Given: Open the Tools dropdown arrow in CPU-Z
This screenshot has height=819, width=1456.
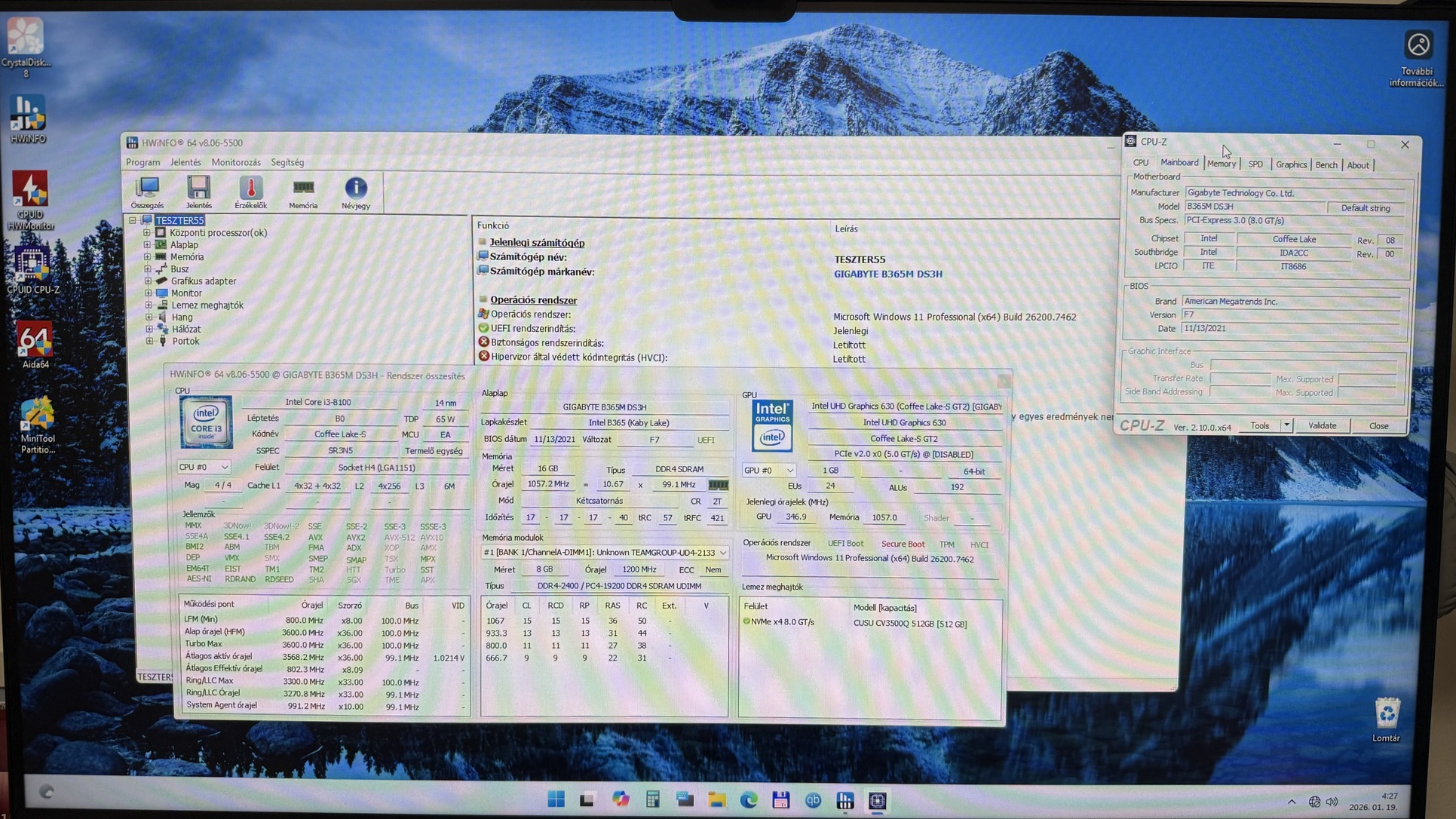Looking at the screenshot, I should (1286, 426).
